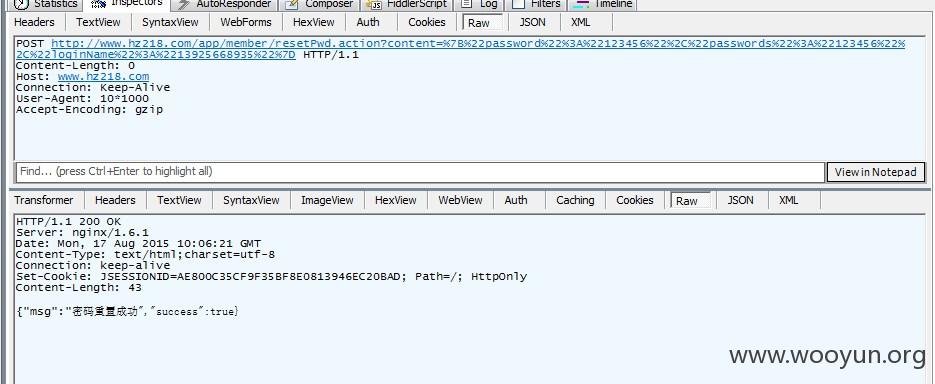Screen dimensions: 935x384
Task: Select response TextView inspector tab
Action: pos(179,200)
